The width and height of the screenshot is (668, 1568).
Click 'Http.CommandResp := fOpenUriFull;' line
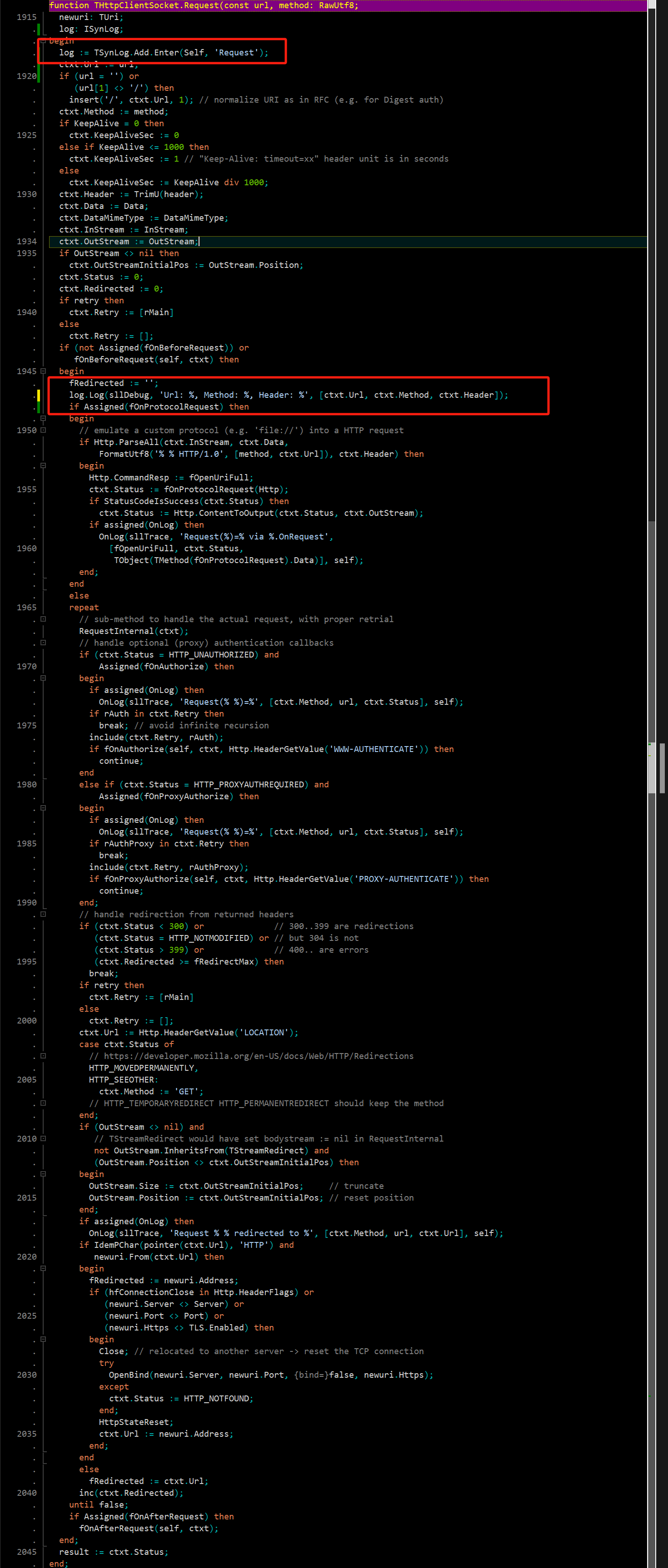coord(171,478)
